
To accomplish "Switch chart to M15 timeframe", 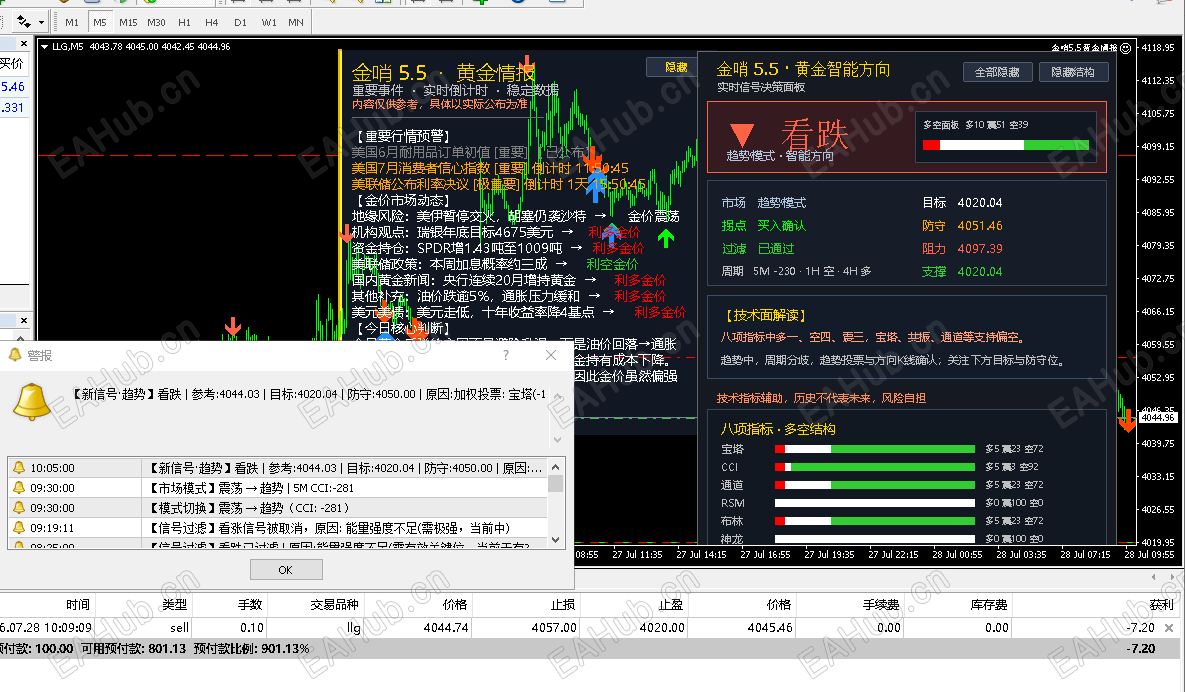I will (x=128, y=23).
